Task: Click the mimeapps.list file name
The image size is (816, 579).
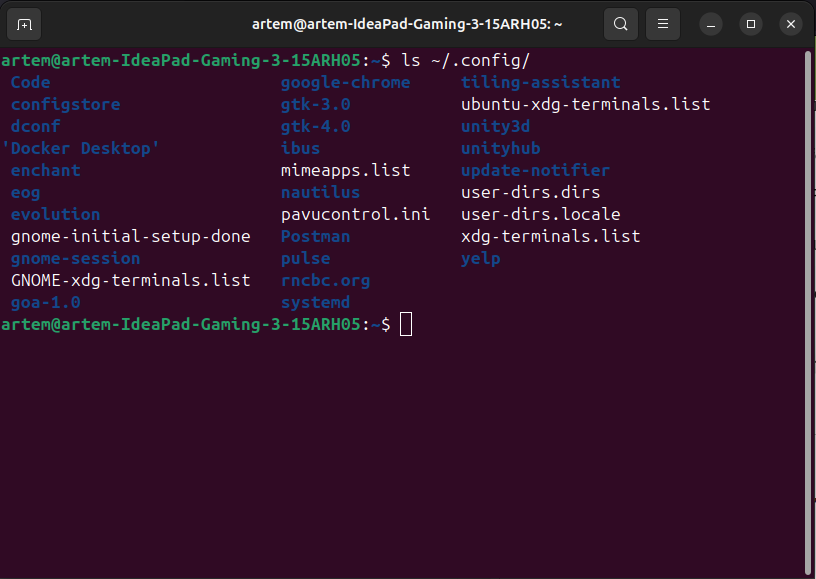Action: (x=345, y=170)
